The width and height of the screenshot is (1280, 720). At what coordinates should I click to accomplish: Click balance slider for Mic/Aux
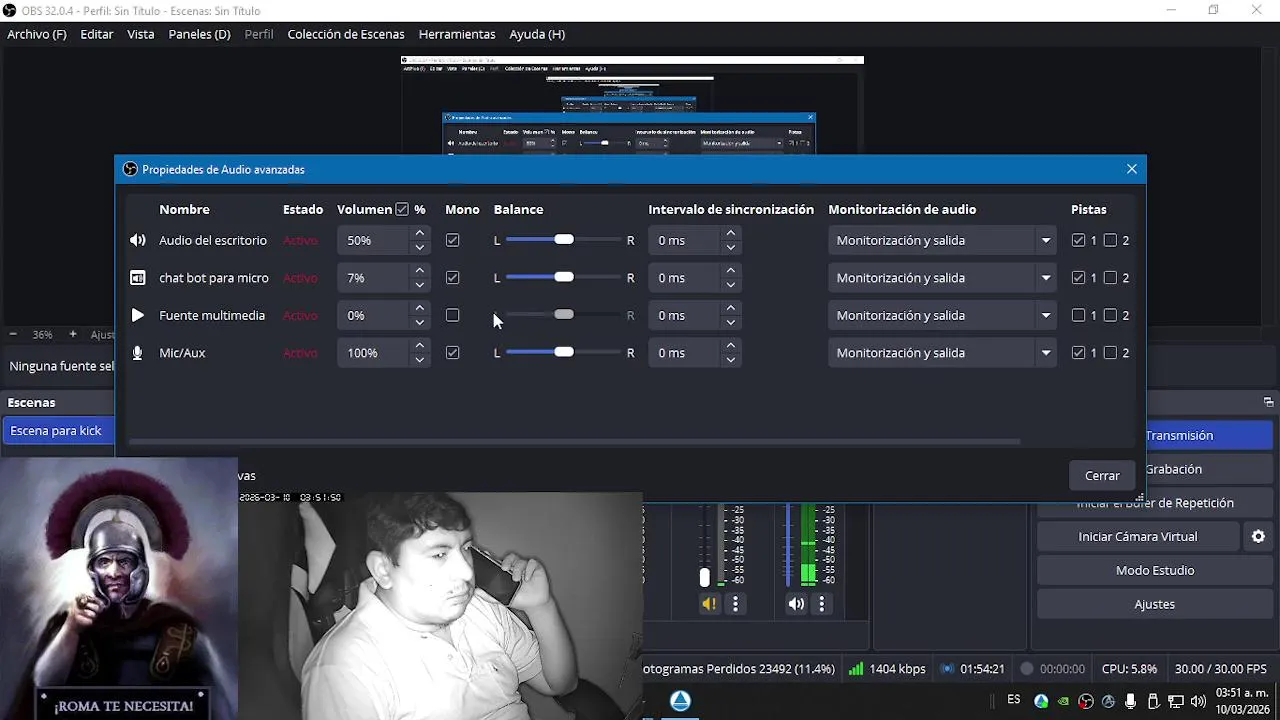point(564,353)
